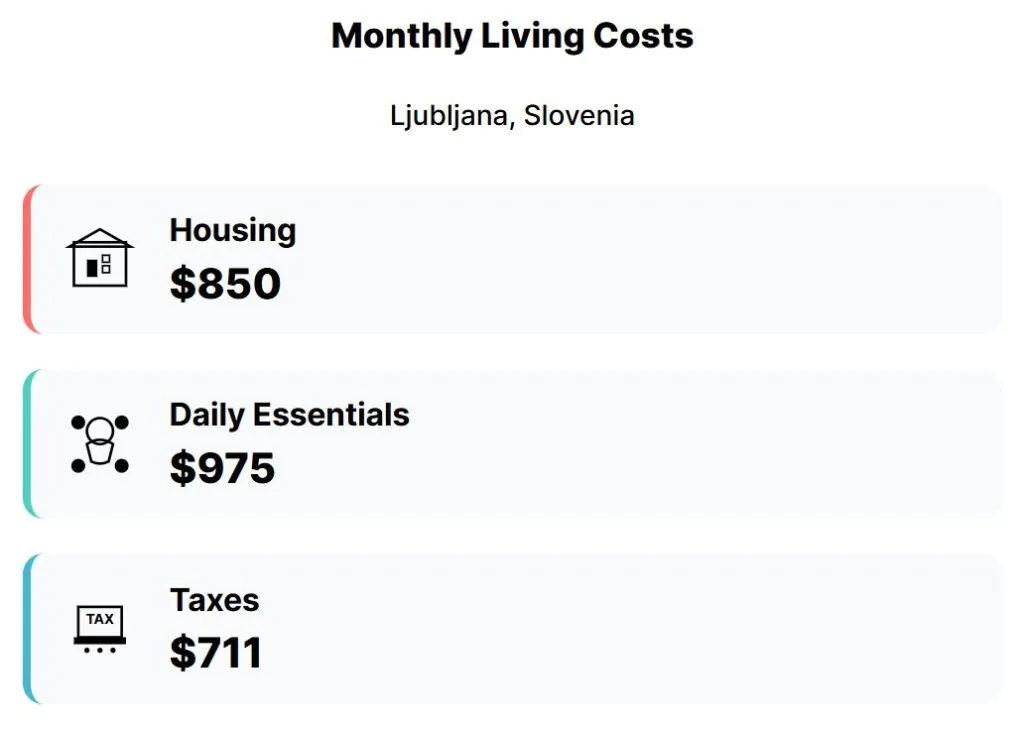Click the $975 daily essentials amount
This screenshot has width=1024, height=732.
pyautogui.click(x=222, y=468)
